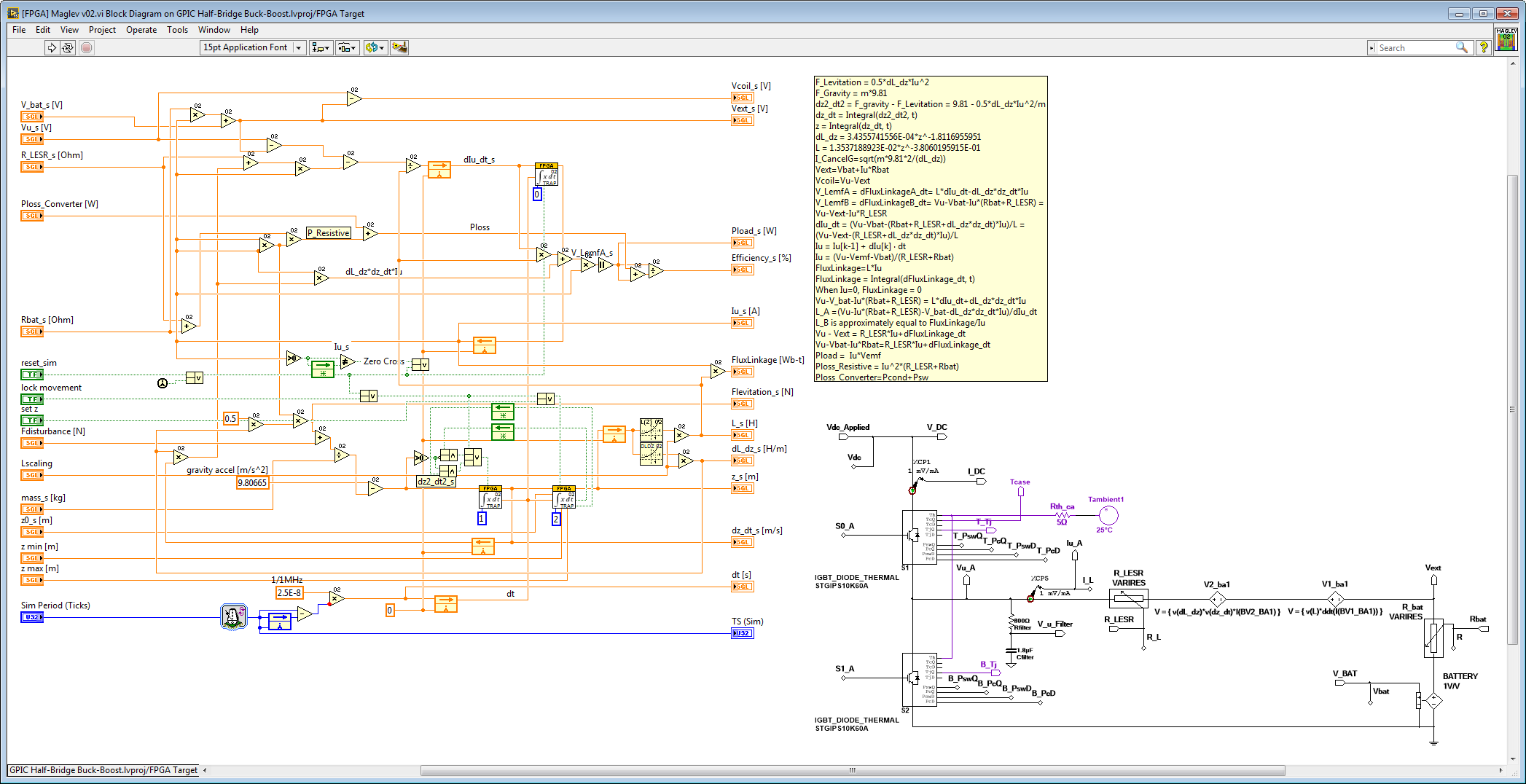Image resolution: width=1526 pixels, height=784 pixels.
Task: Click the Sim Period (Ticks) U32 terminal
Action: coord(32,617)
